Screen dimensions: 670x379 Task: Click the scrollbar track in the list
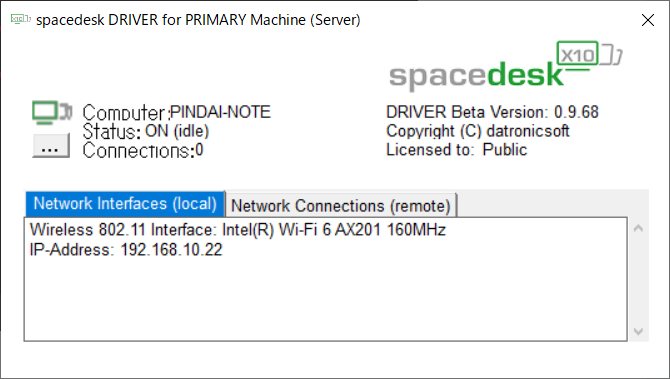tap(638, 280)
